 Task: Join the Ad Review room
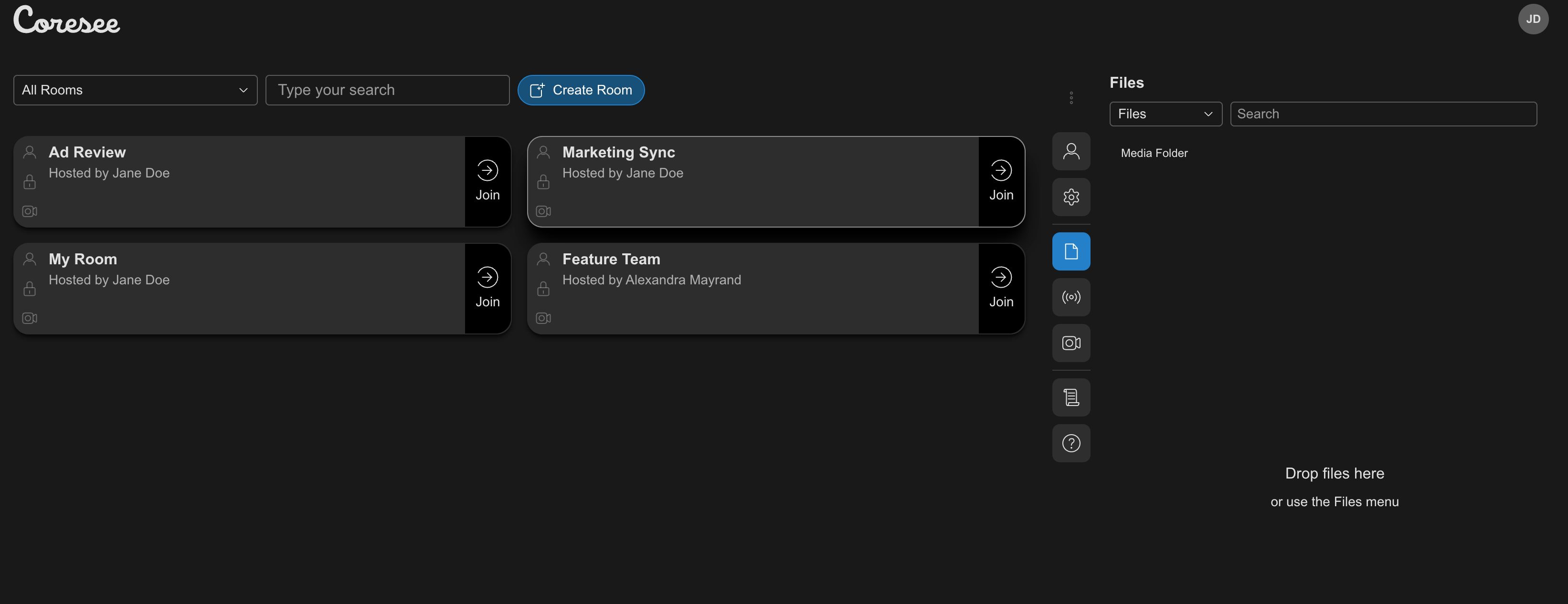(487, 182)
